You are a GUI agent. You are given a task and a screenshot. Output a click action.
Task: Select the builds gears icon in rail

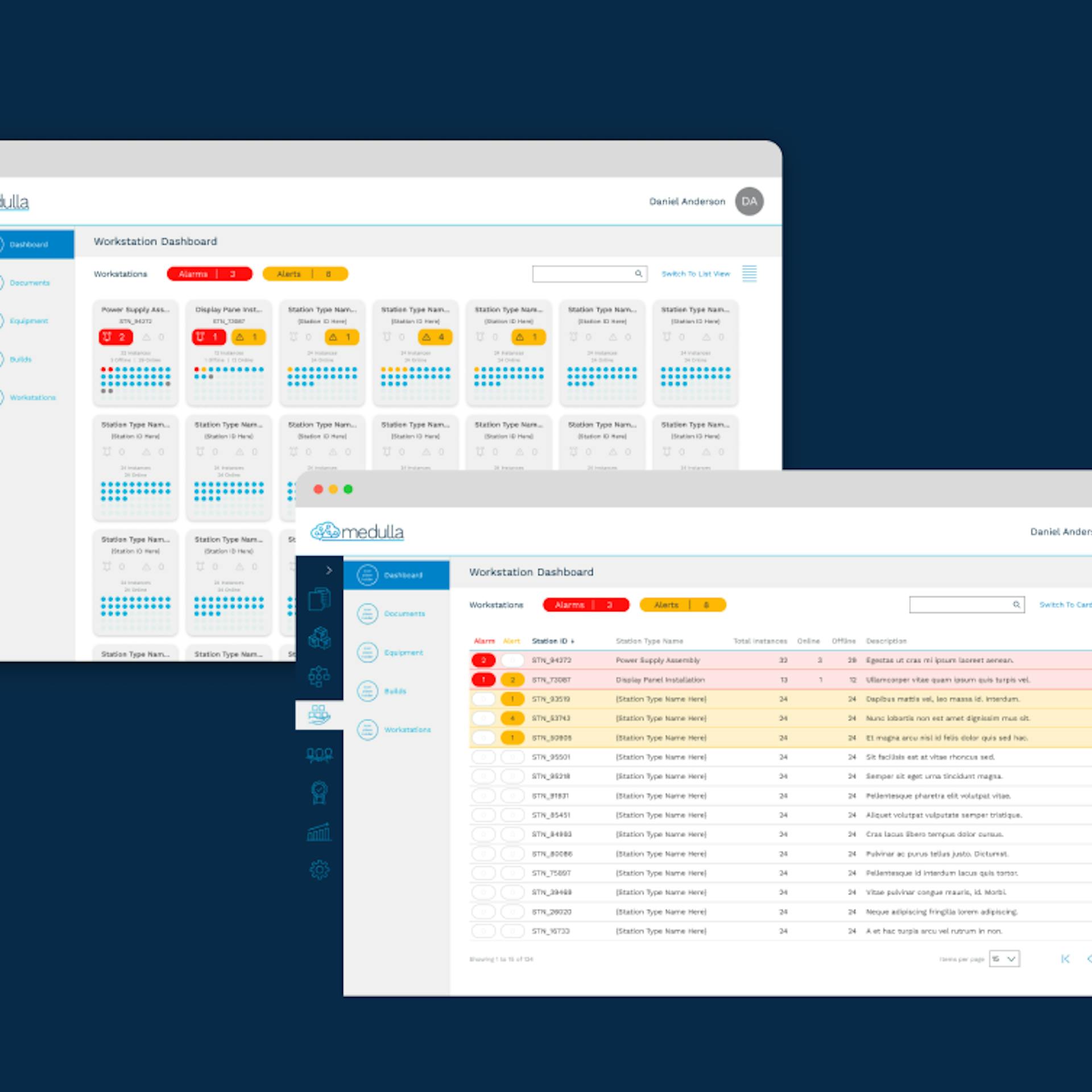click(x=319, y=676)
